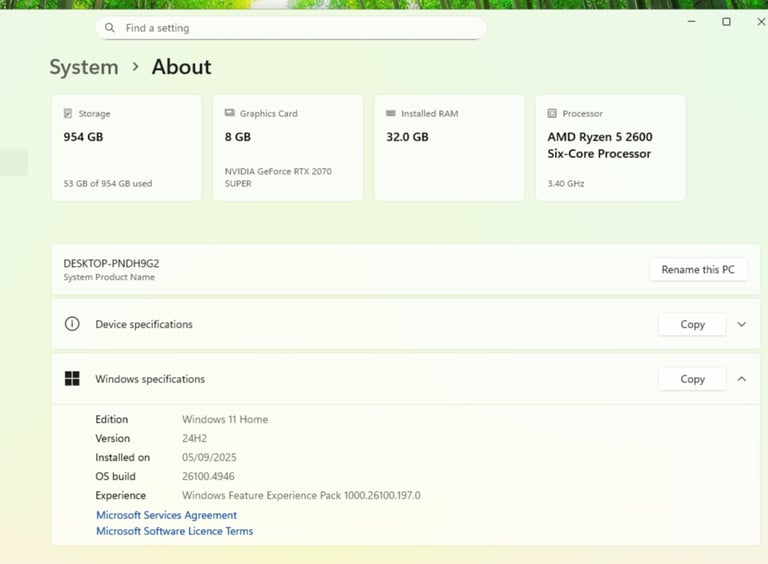The image size is (768, 564).
Task: Copy the Windows specifications
Action: 692,379
